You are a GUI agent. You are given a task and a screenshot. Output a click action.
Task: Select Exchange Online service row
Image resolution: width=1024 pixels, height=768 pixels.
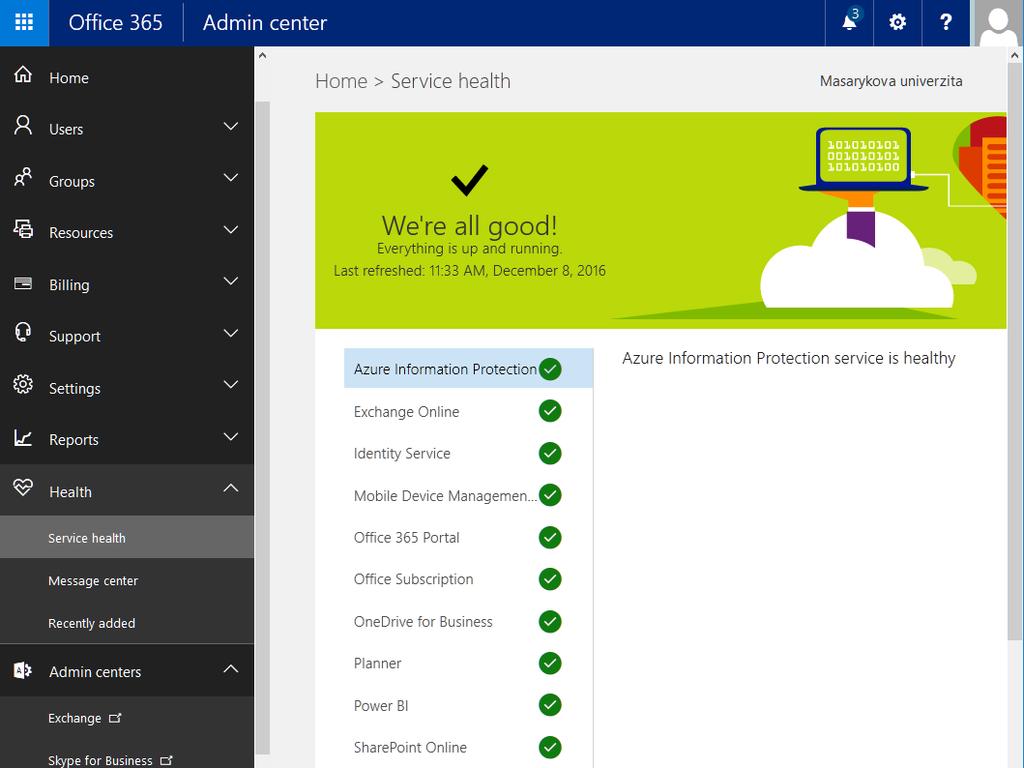pyautogui.click(x=468, y=411)
